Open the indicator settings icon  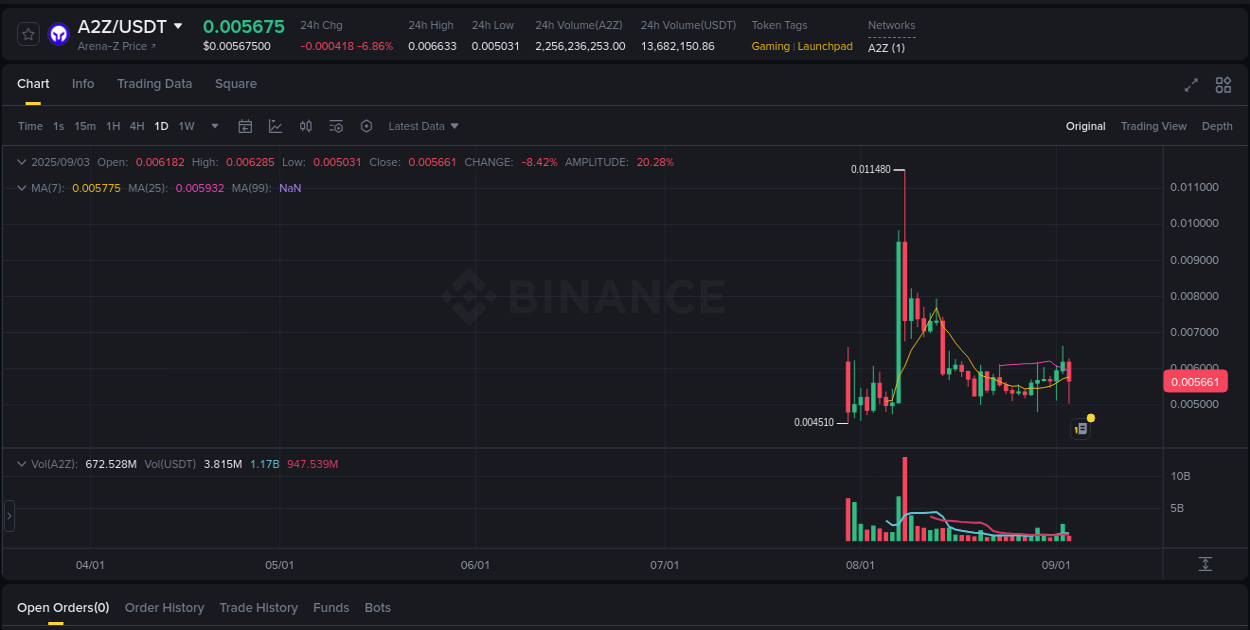[336, 126]
